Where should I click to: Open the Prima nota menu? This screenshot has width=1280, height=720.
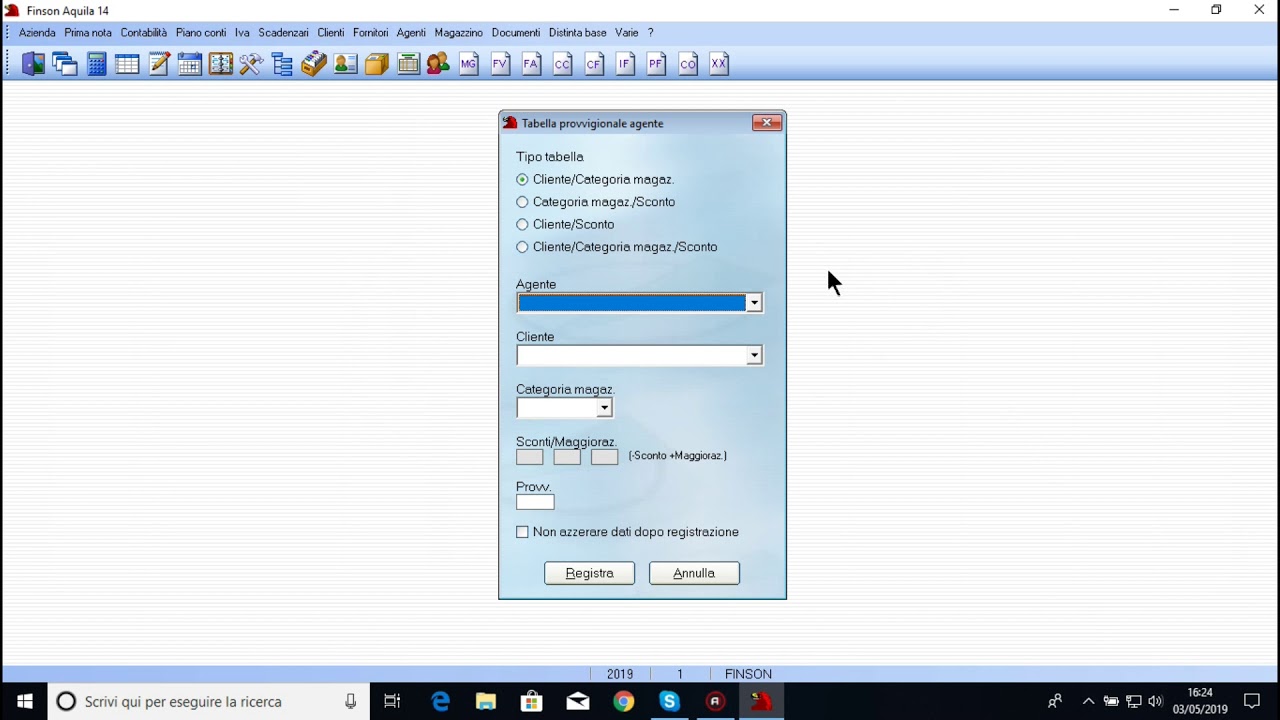point(88,33)
